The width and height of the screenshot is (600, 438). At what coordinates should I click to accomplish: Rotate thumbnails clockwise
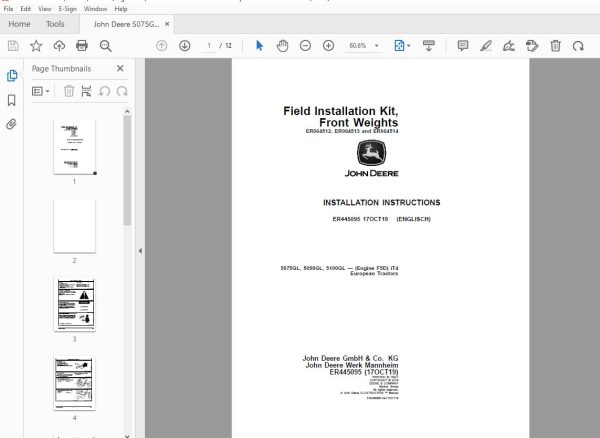(x=122, y=91)
